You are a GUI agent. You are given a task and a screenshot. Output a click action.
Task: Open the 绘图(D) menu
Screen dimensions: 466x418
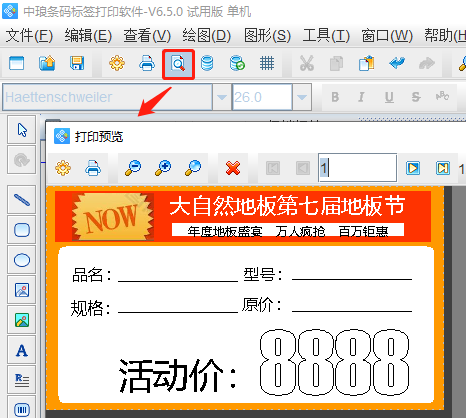[207, 35]
